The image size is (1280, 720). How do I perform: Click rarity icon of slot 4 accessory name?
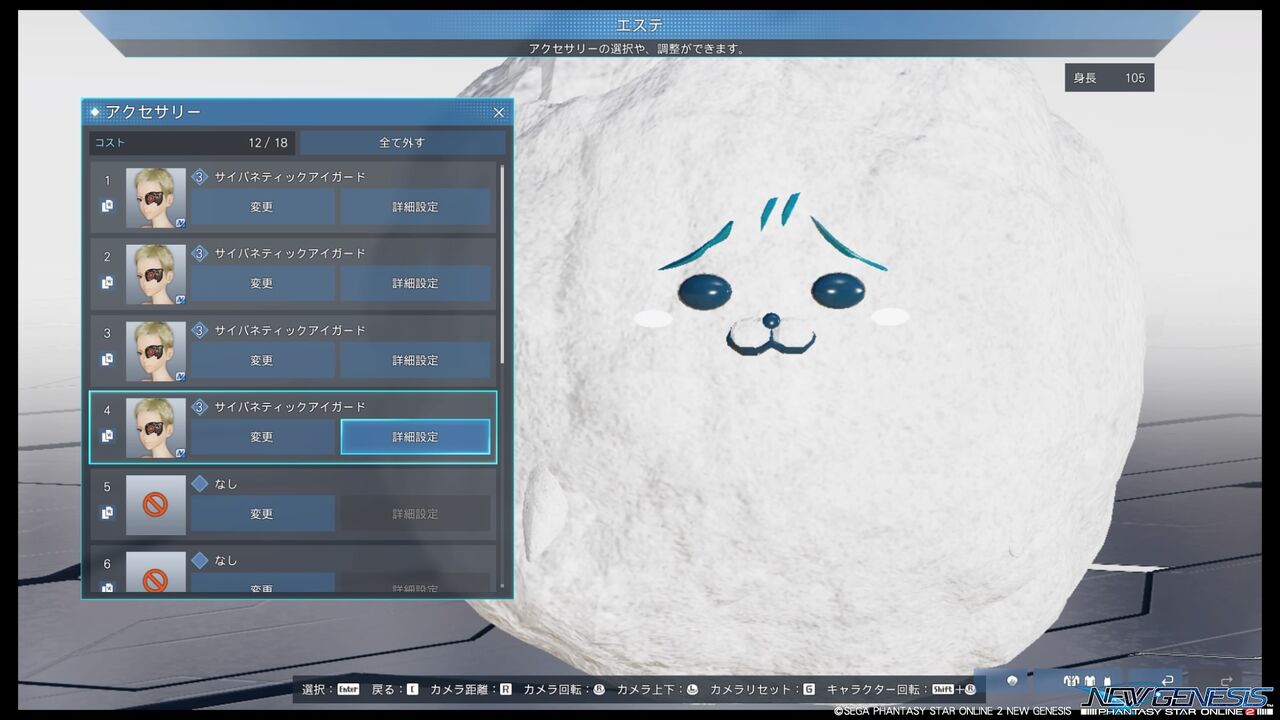199,407
